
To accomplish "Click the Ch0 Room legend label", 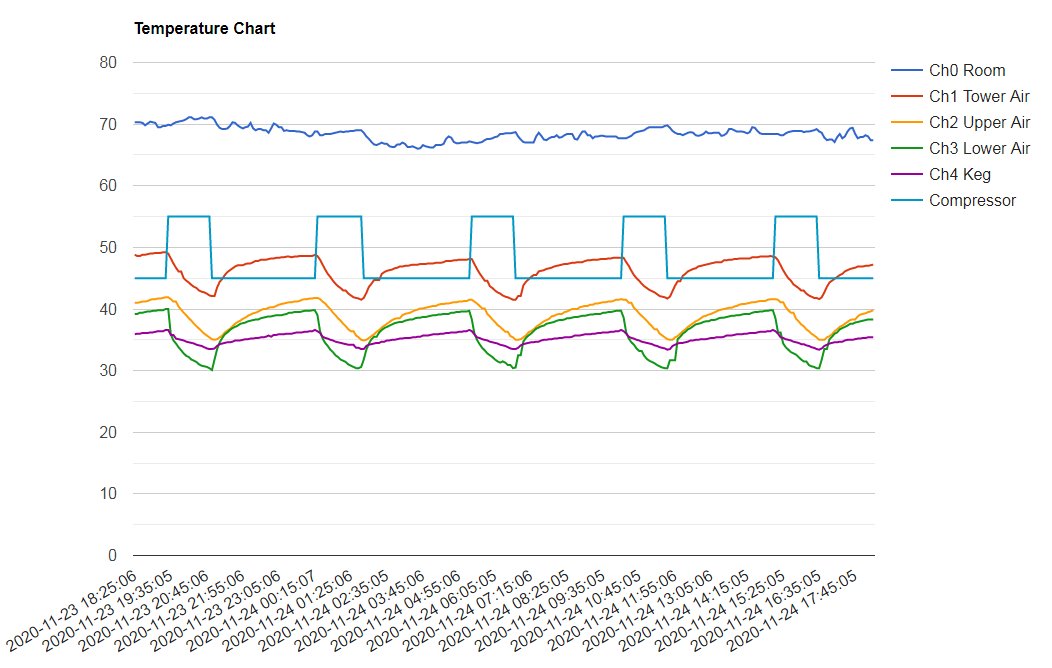I will pos(967,70).
